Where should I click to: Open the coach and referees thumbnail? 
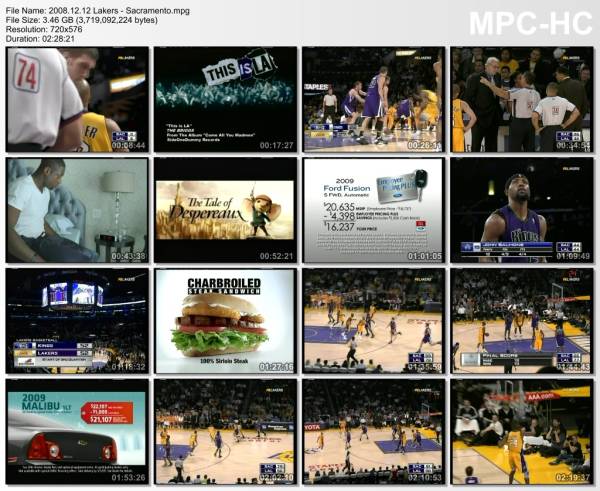pos(522,100)
